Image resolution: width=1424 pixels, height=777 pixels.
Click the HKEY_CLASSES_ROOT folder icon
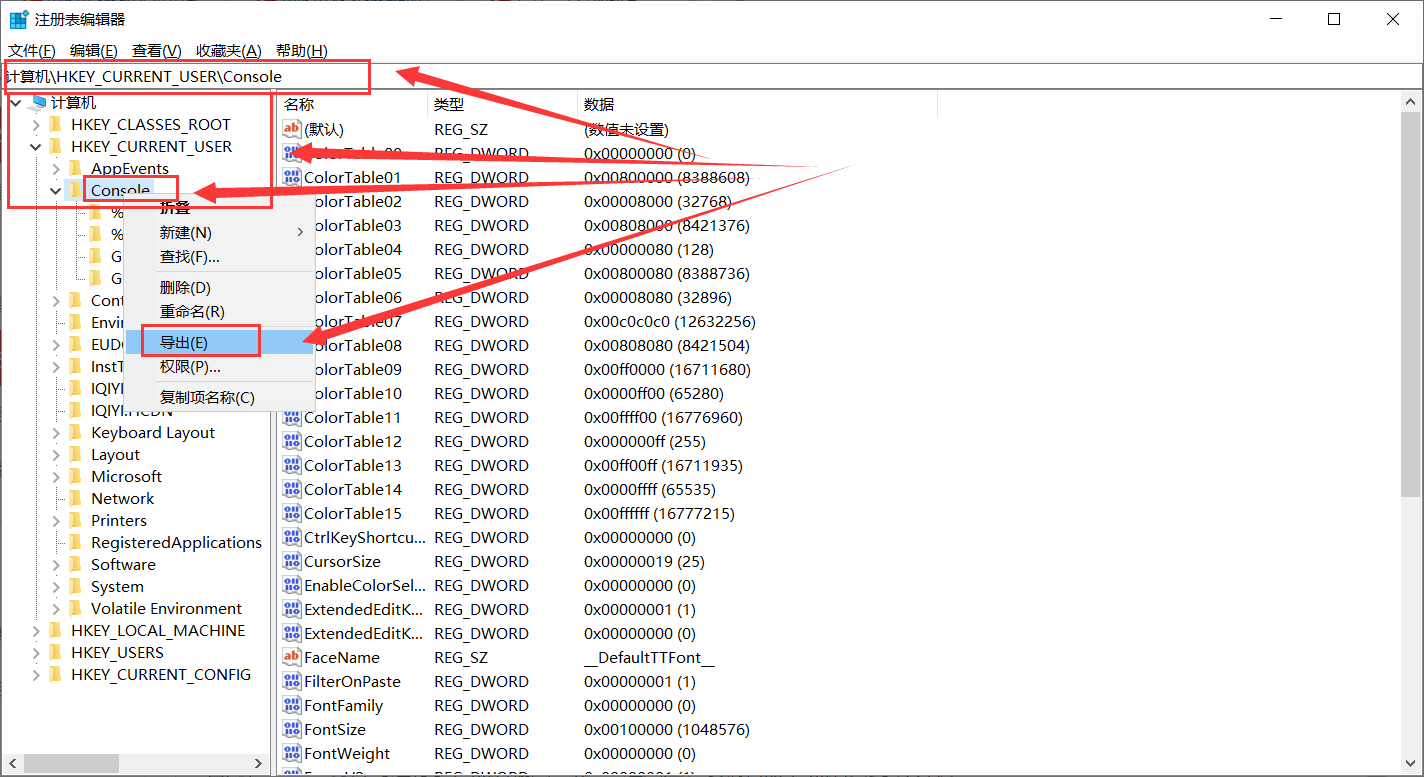[x=56, y=124]
